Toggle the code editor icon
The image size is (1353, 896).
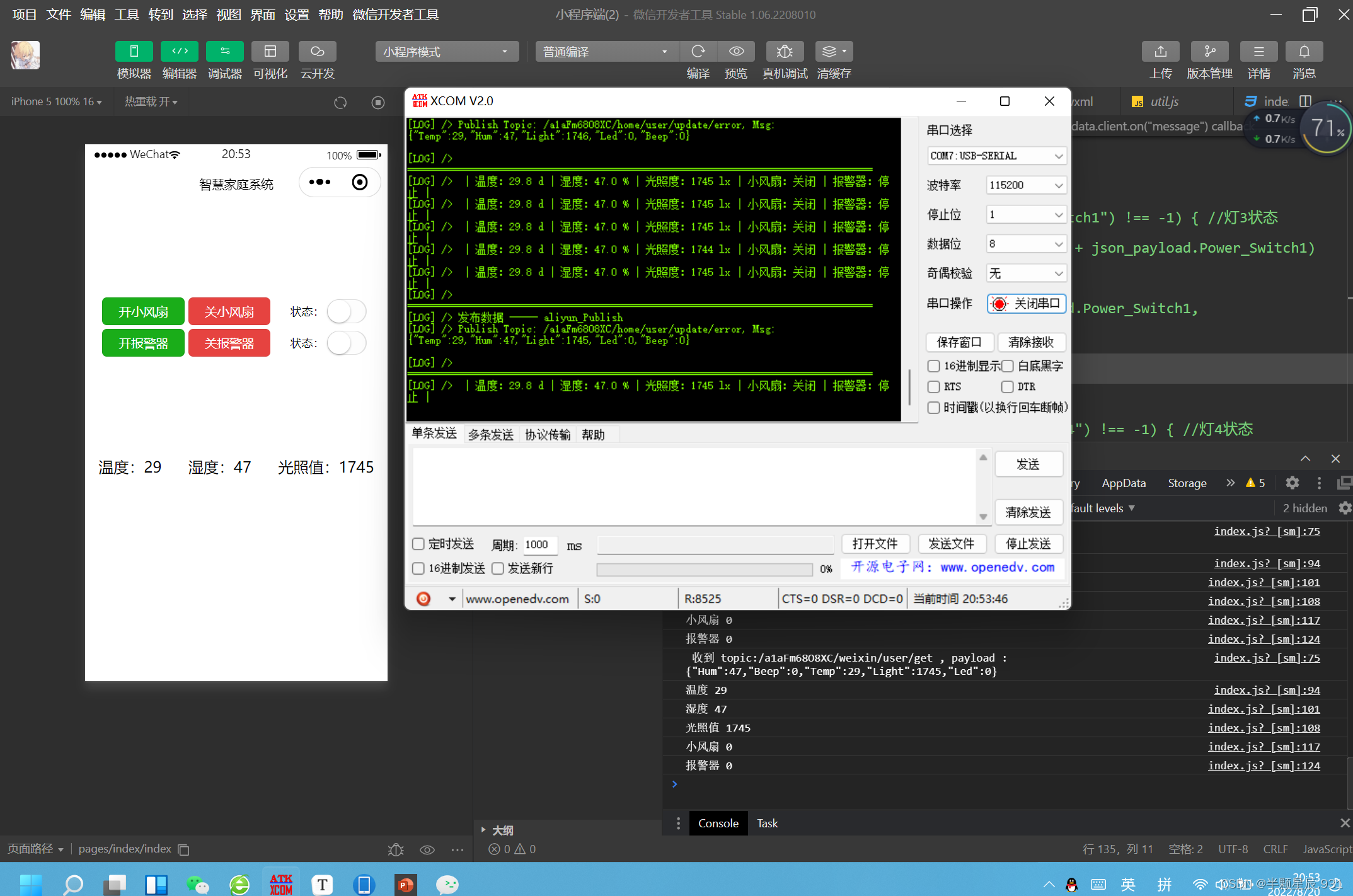(180, 52)
